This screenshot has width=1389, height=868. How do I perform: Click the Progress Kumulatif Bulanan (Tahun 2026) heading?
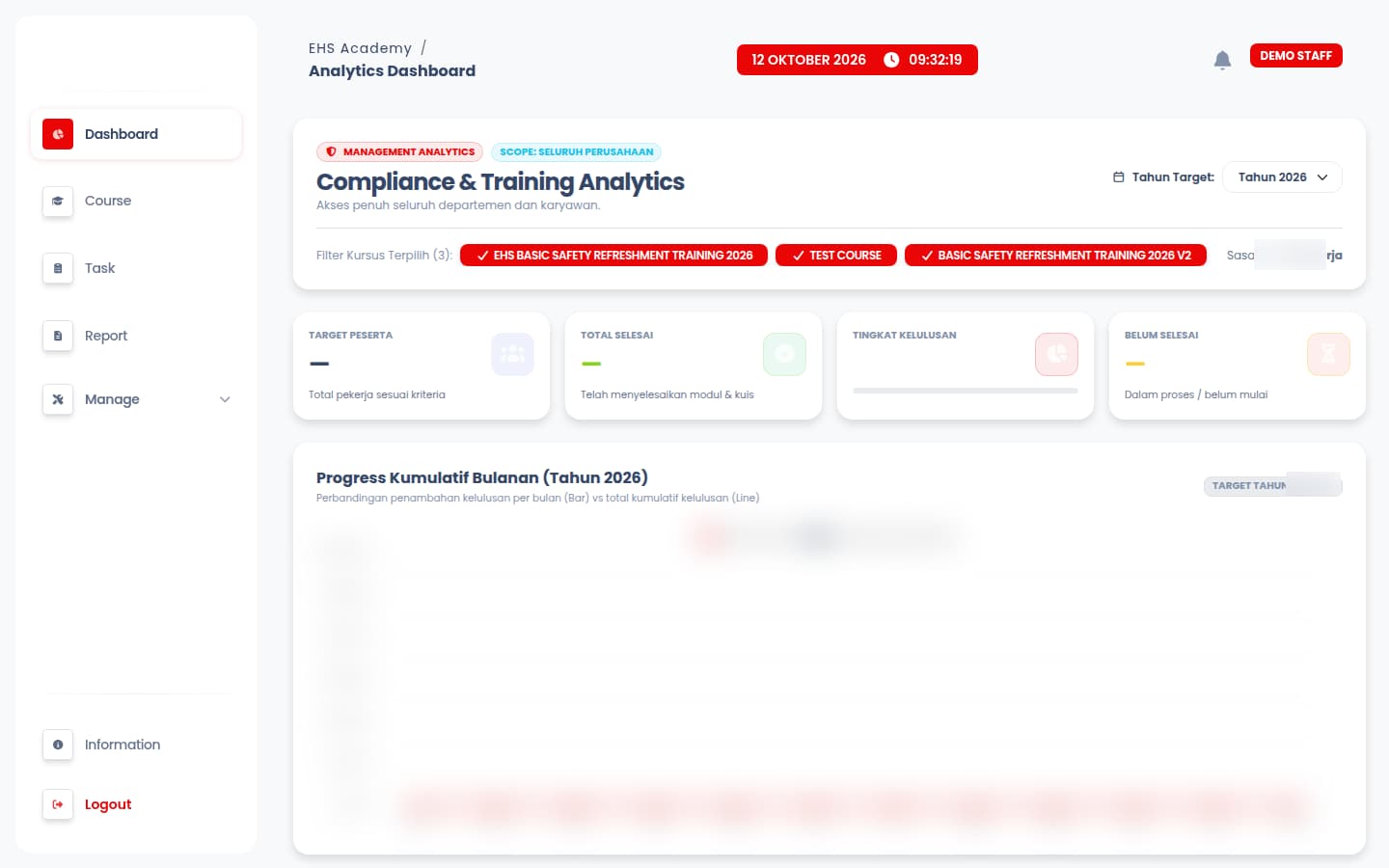482,477
